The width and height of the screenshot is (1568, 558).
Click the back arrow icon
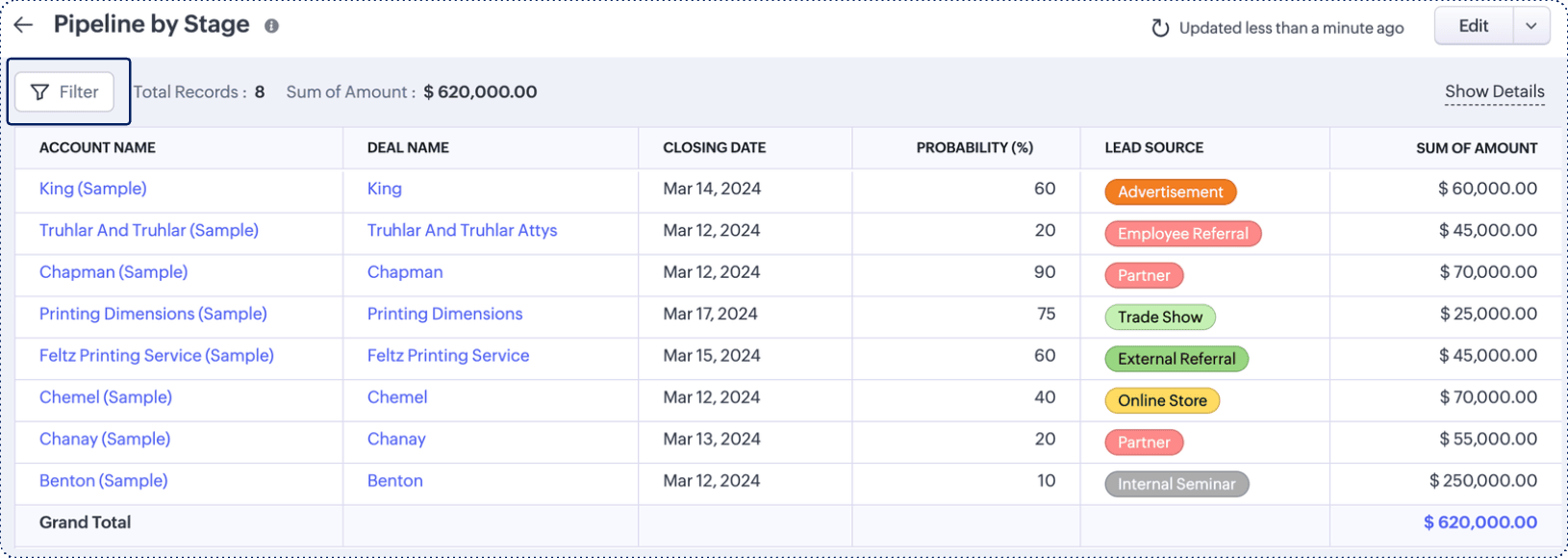23,26
